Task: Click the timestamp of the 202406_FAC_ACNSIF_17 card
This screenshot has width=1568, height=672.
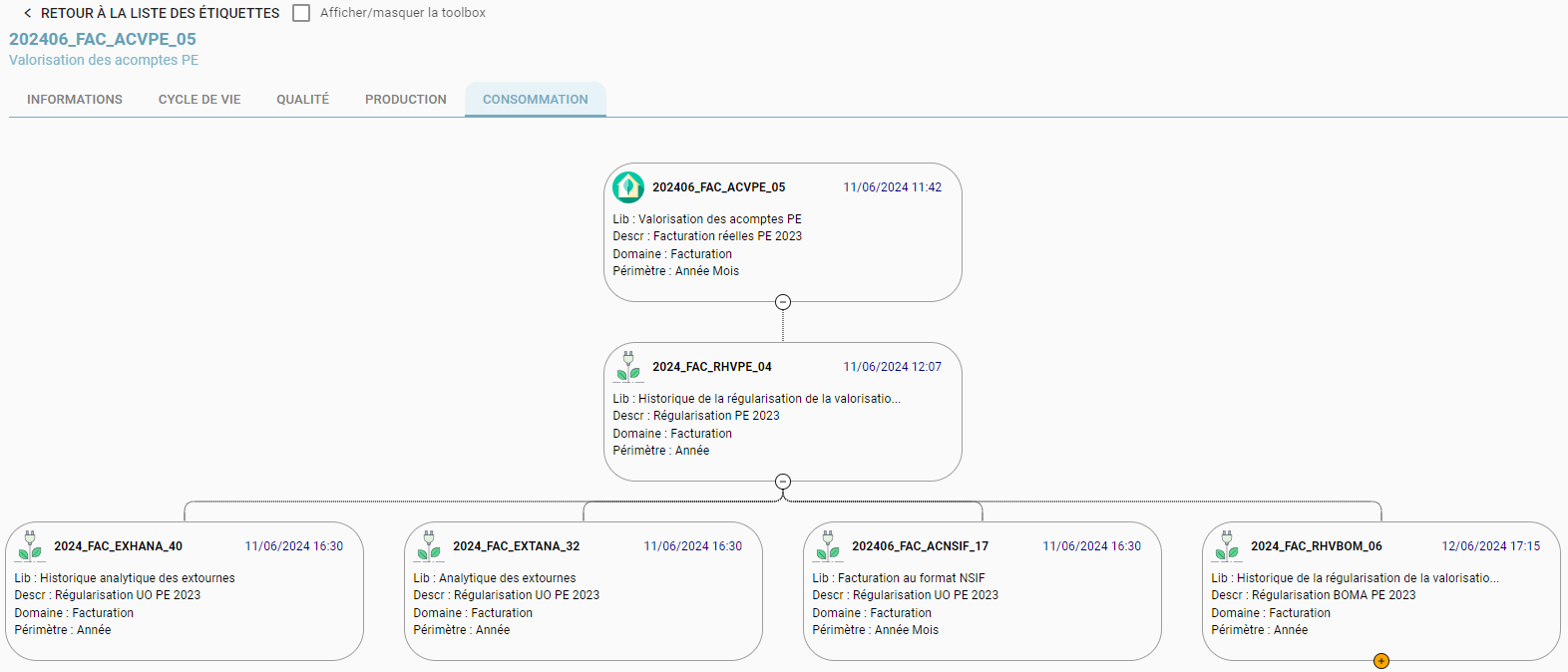Action: 1092,546
